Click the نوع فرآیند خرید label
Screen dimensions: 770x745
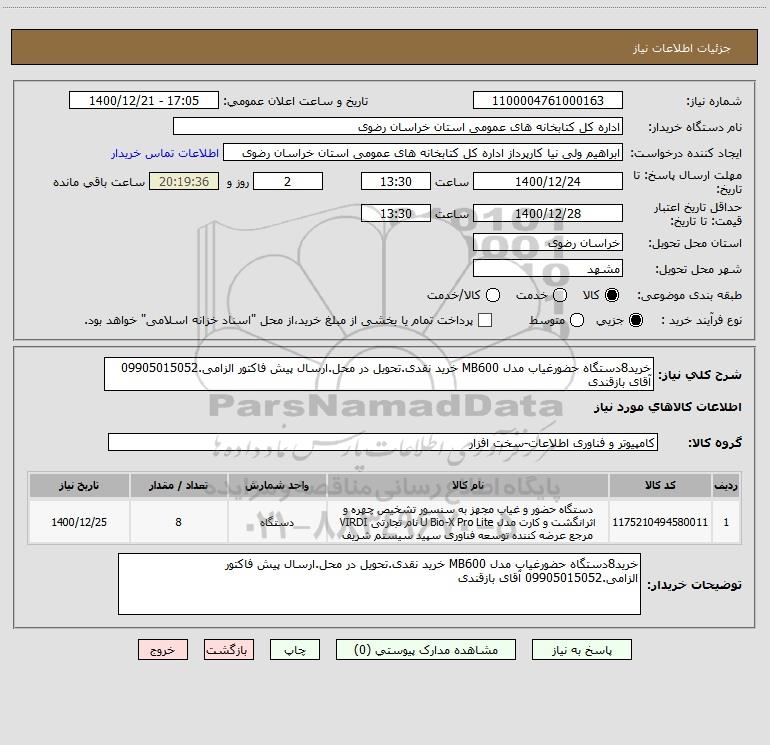pyautogui.click(x=701, y=321)
